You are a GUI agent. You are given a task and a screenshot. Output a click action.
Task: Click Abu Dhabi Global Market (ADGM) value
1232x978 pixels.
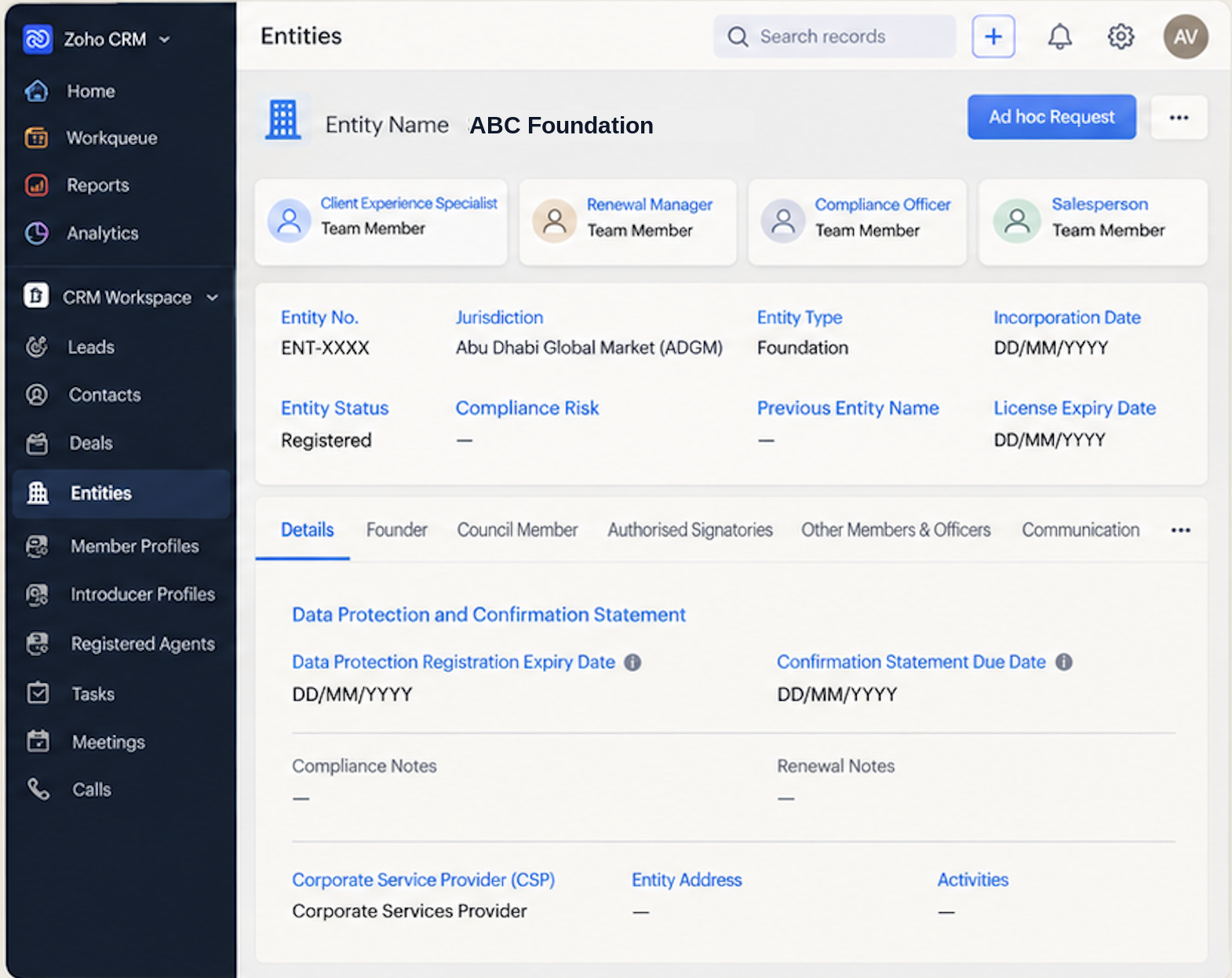pos(589,348)
